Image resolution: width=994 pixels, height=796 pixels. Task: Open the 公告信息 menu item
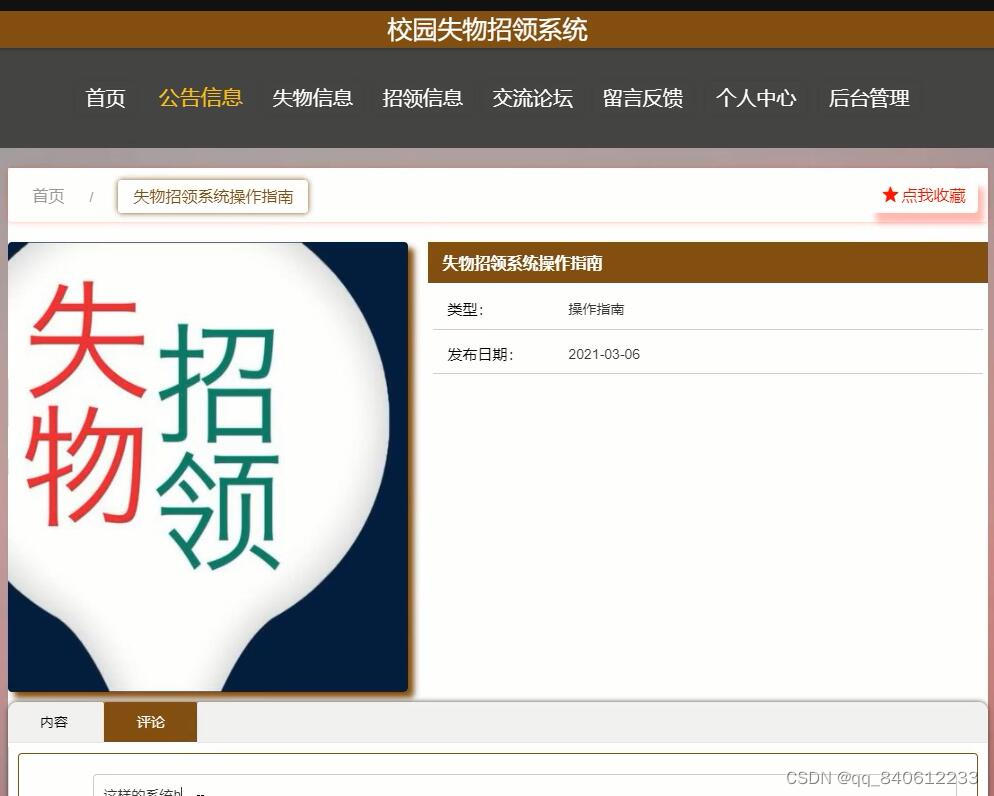coord(200,98)
